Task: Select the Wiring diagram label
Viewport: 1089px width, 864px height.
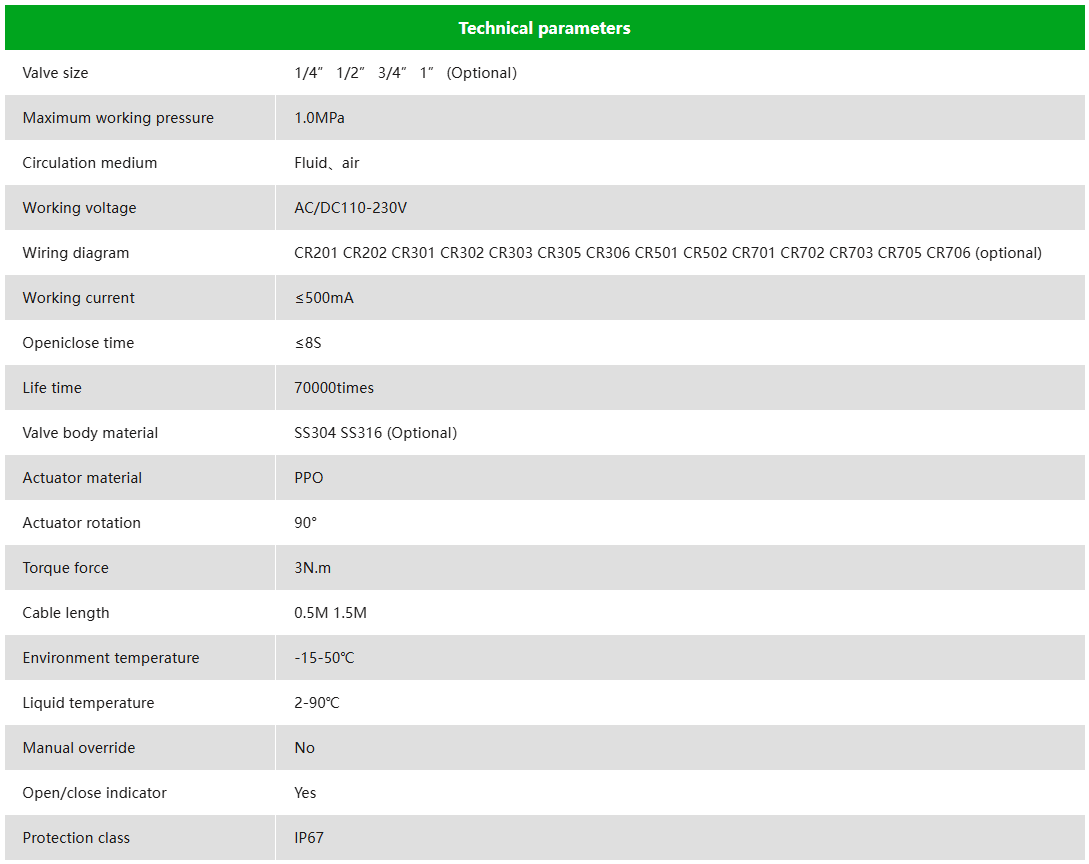Action: pyautogui.click(x=76, y=253)
